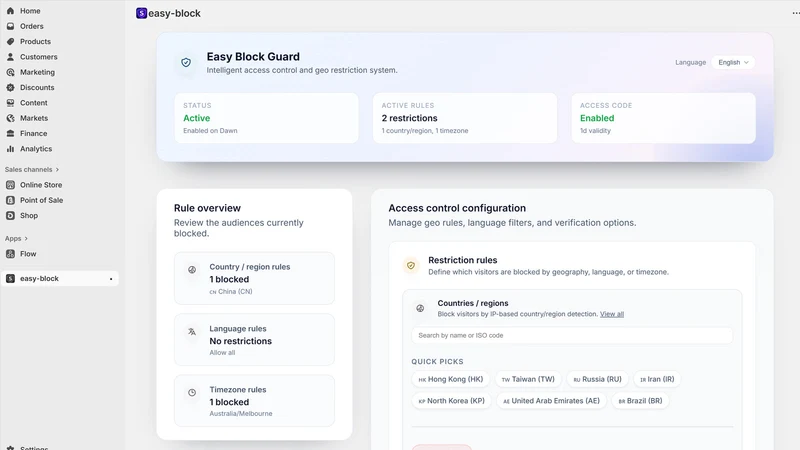Open the Language rules card

click(254, 339)
